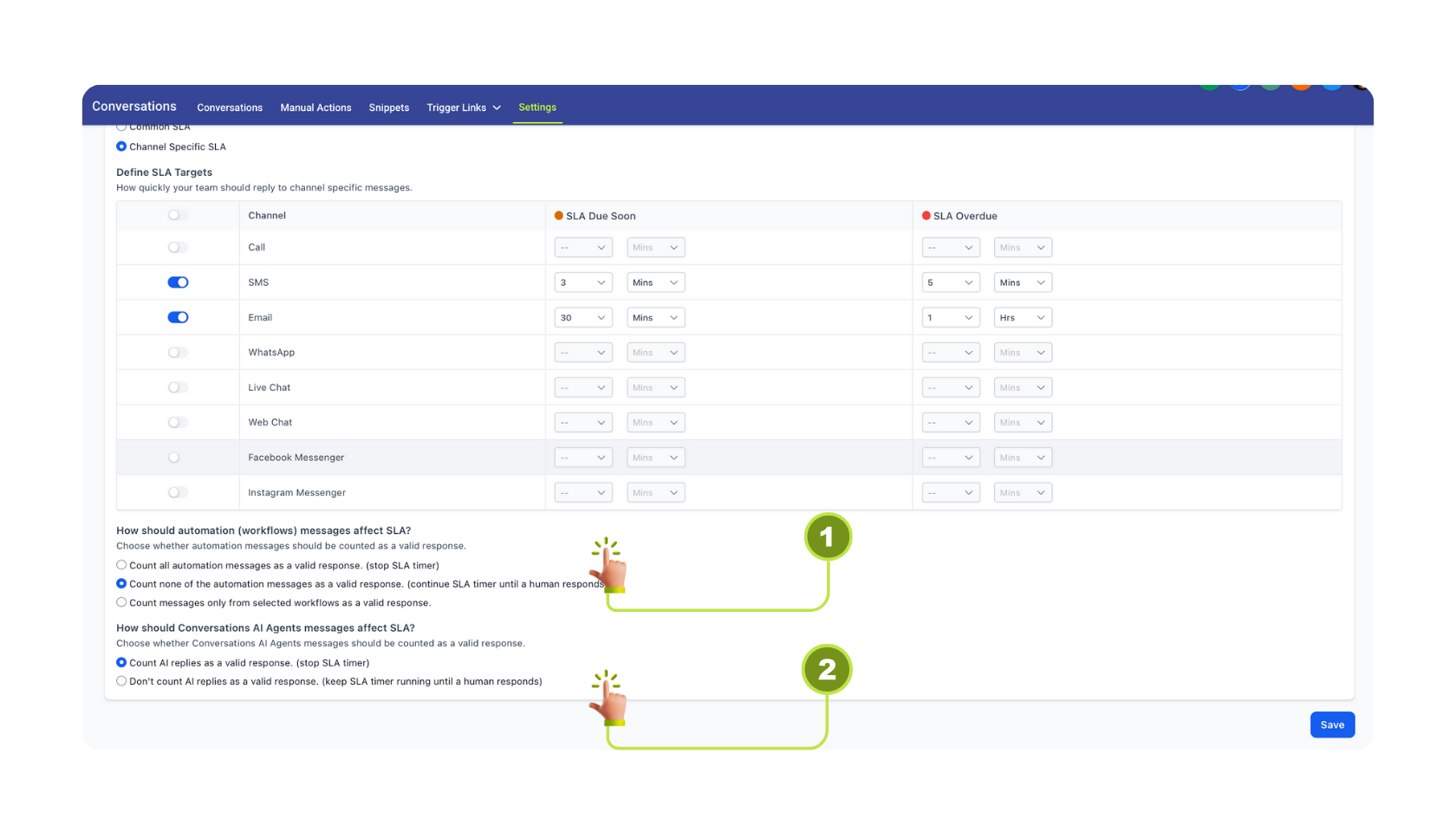Click the green number 1 annotation badge

click(827, 536)
